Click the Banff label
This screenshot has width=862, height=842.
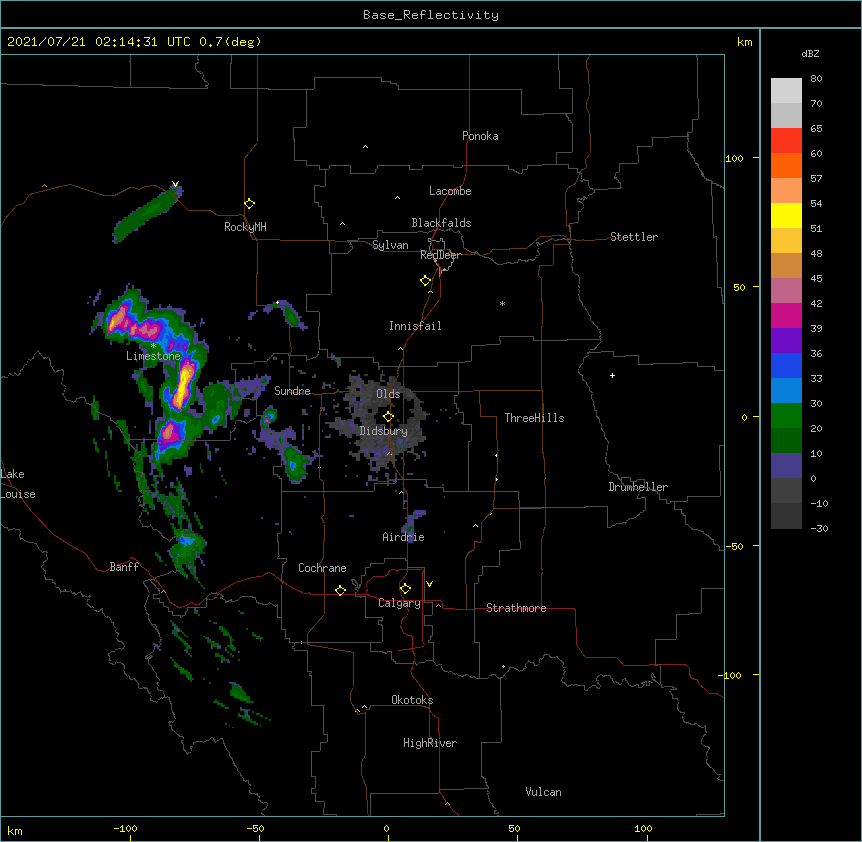[124, 567]
